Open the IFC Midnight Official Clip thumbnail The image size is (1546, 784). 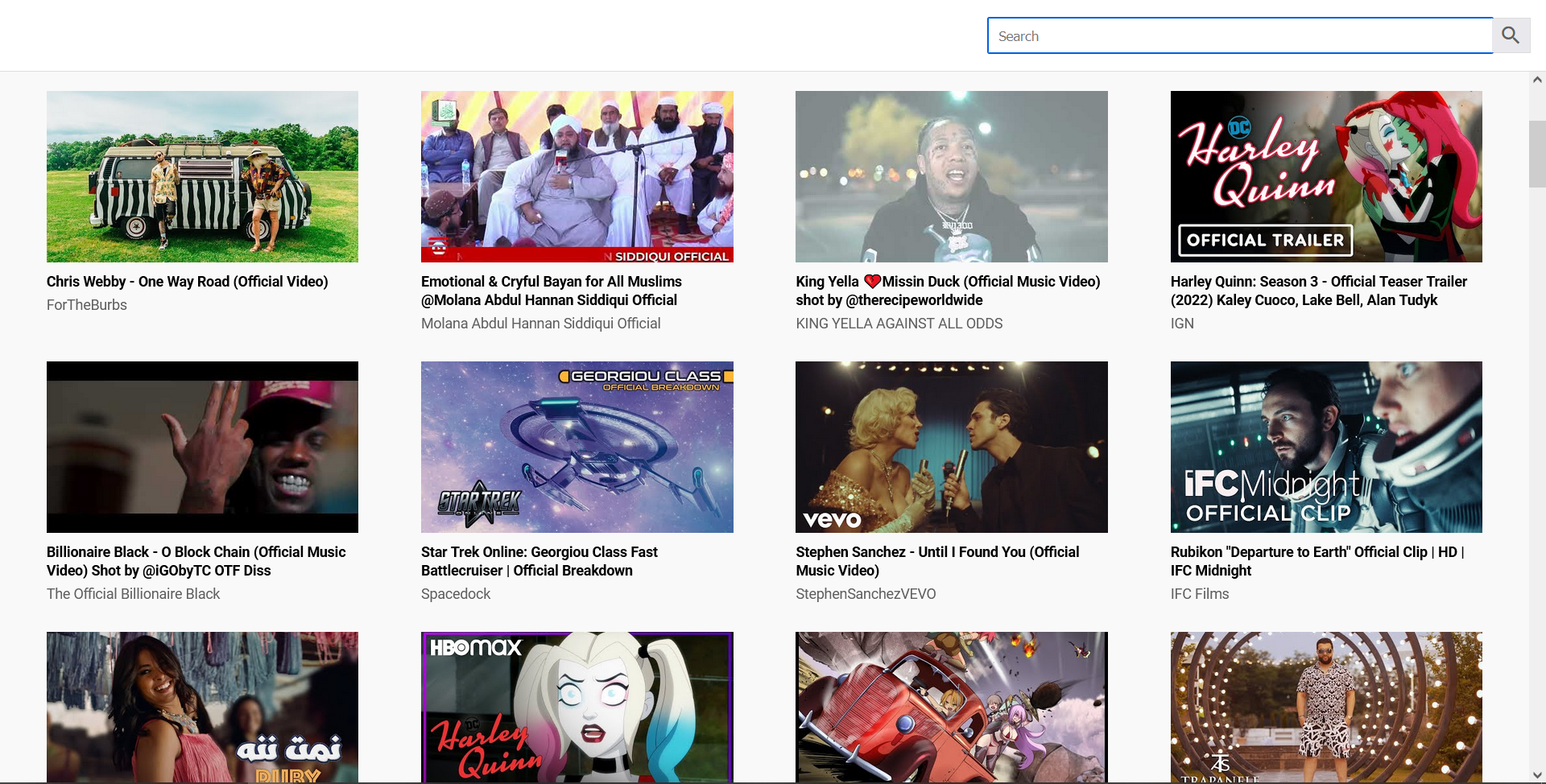1326,447
